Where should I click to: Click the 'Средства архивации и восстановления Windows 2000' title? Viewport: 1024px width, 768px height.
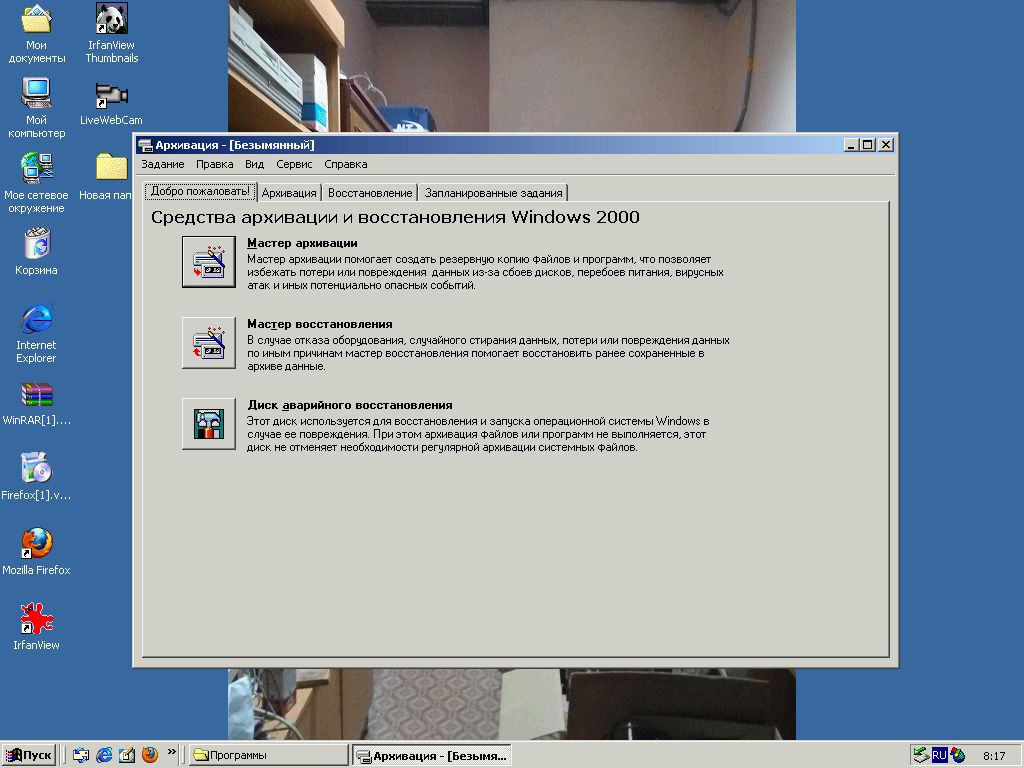click(x=395, y=217)
